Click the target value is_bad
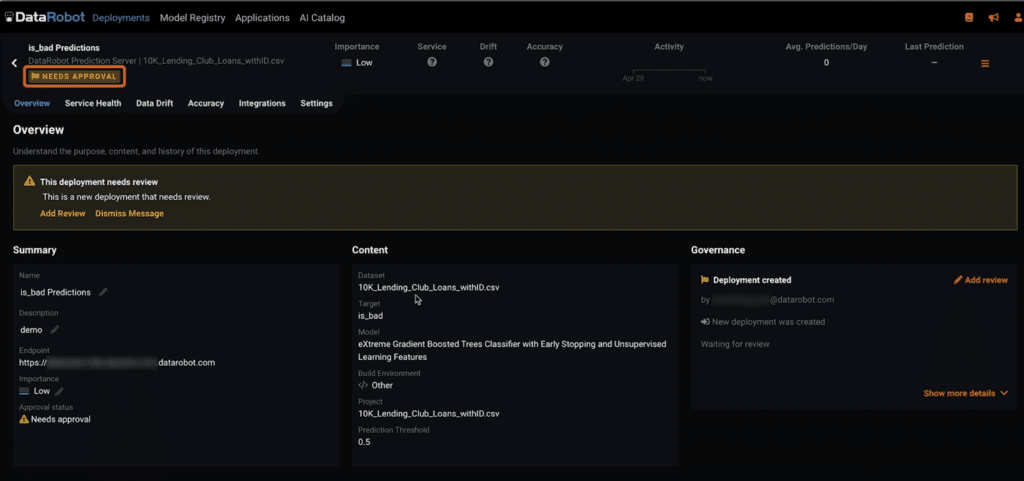Image resolution: width=1024 pixels, height=481 pixels. tap(370, 316)
